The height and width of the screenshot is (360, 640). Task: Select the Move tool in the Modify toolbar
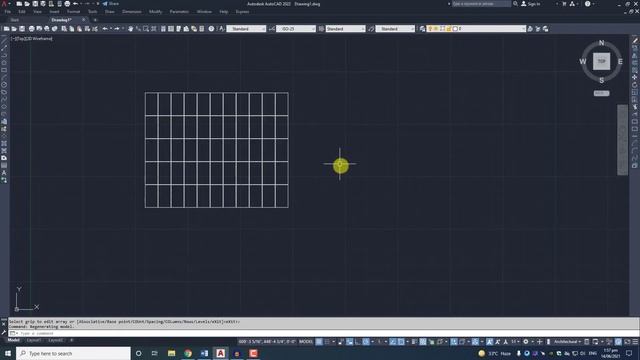coord(635,77)
